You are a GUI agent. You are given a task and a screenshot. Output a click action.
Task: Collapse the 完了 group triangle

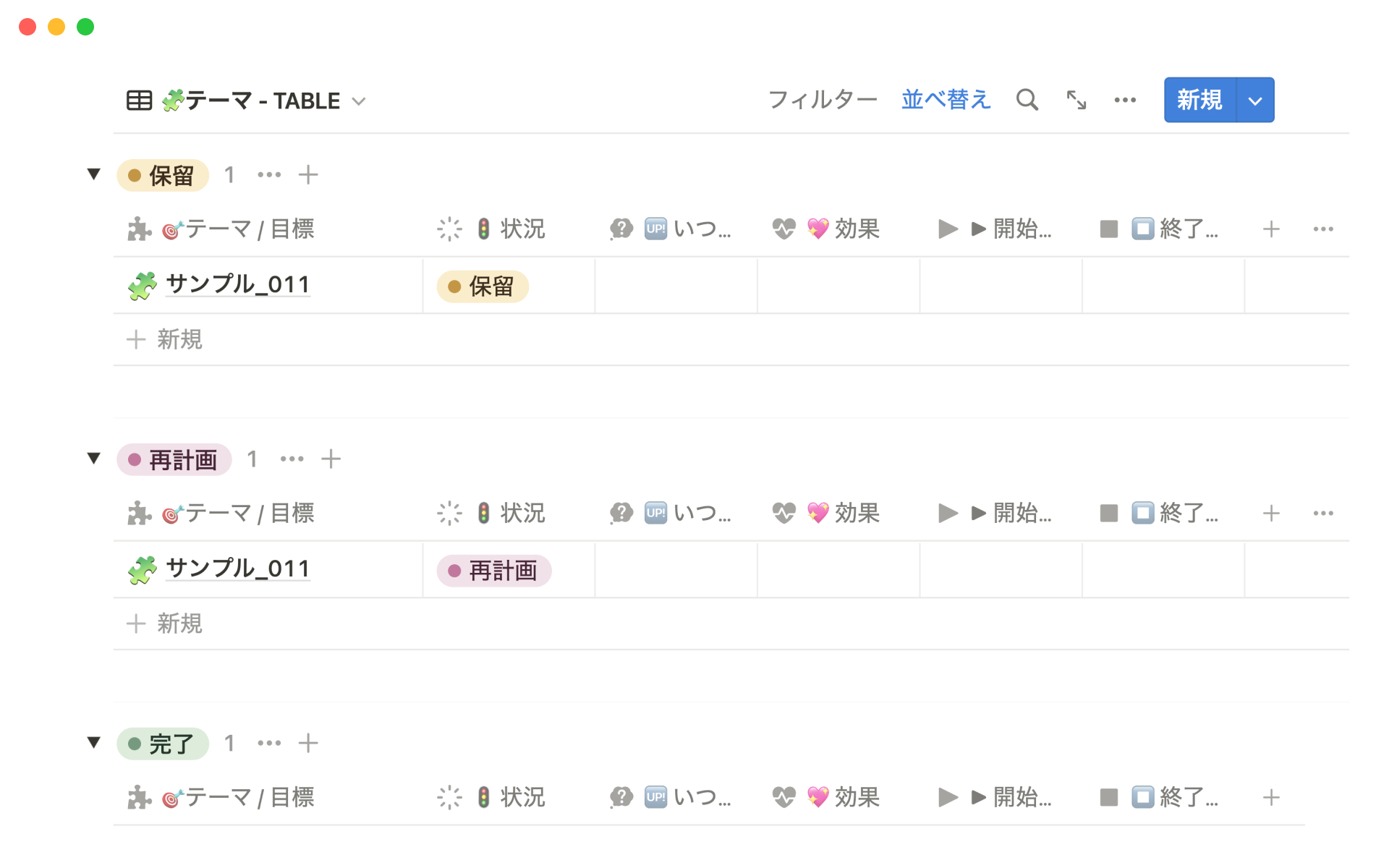94,743
